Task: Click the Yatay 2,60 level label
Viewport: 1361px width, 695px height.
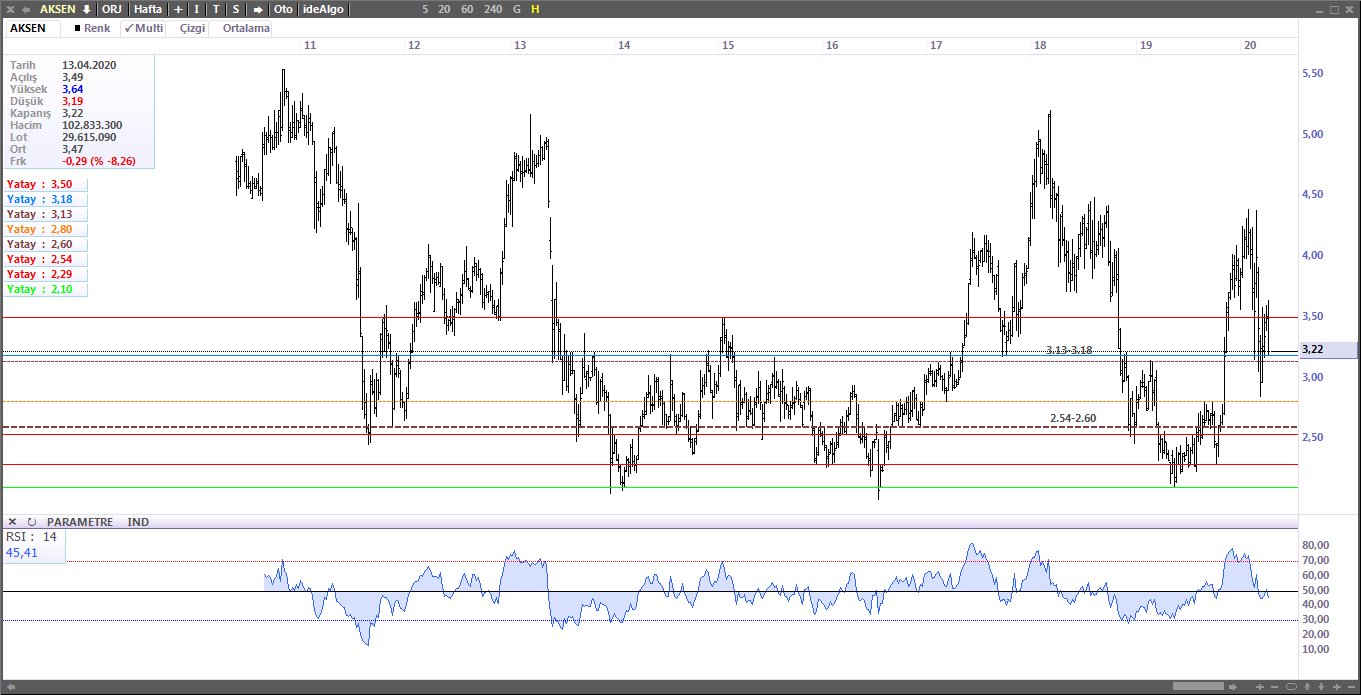Action: coord(46,244)
